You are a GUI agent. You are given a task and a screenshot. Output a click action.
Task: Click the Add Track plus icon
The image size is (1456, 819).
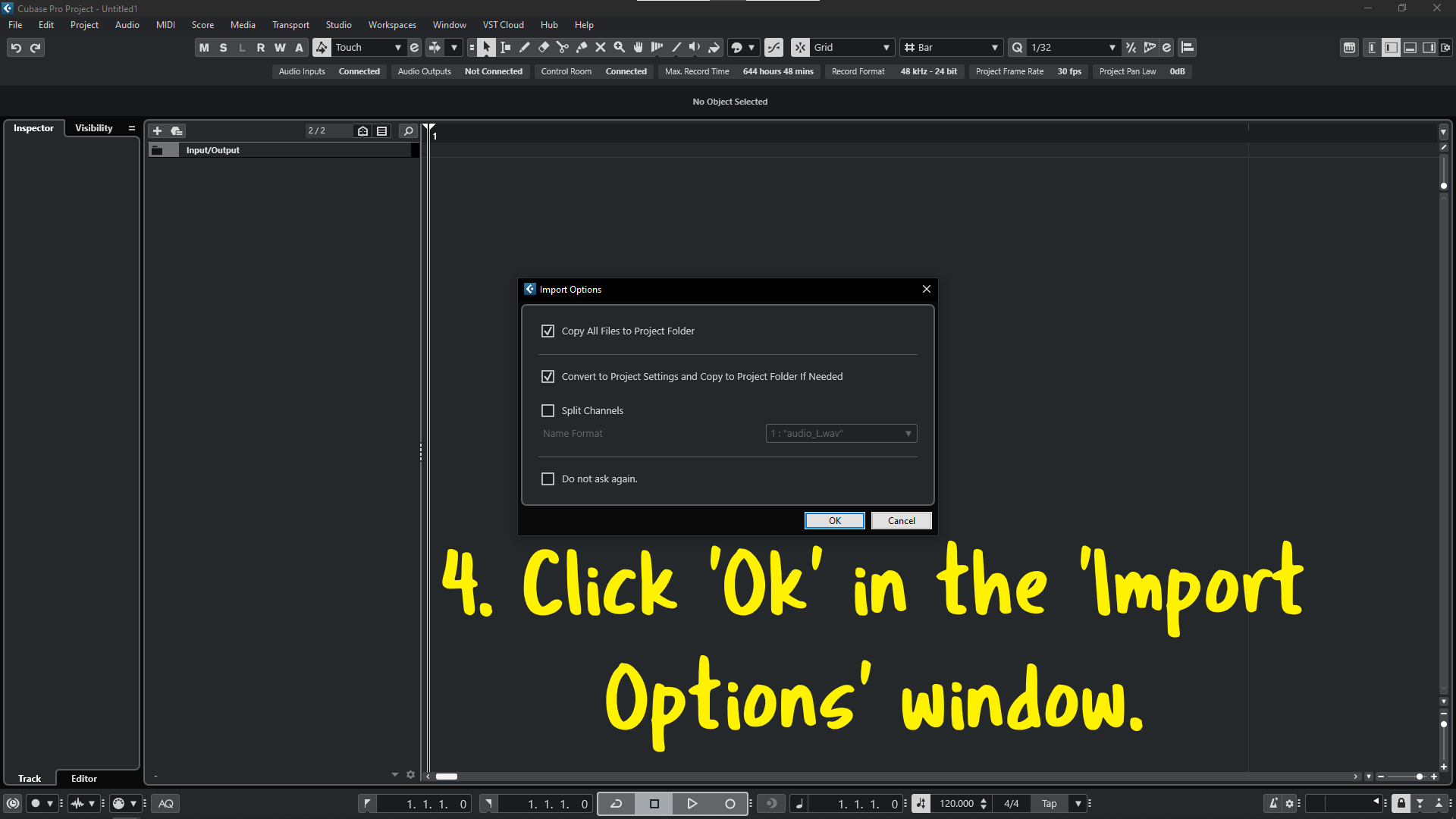click(x=157, y=130)
